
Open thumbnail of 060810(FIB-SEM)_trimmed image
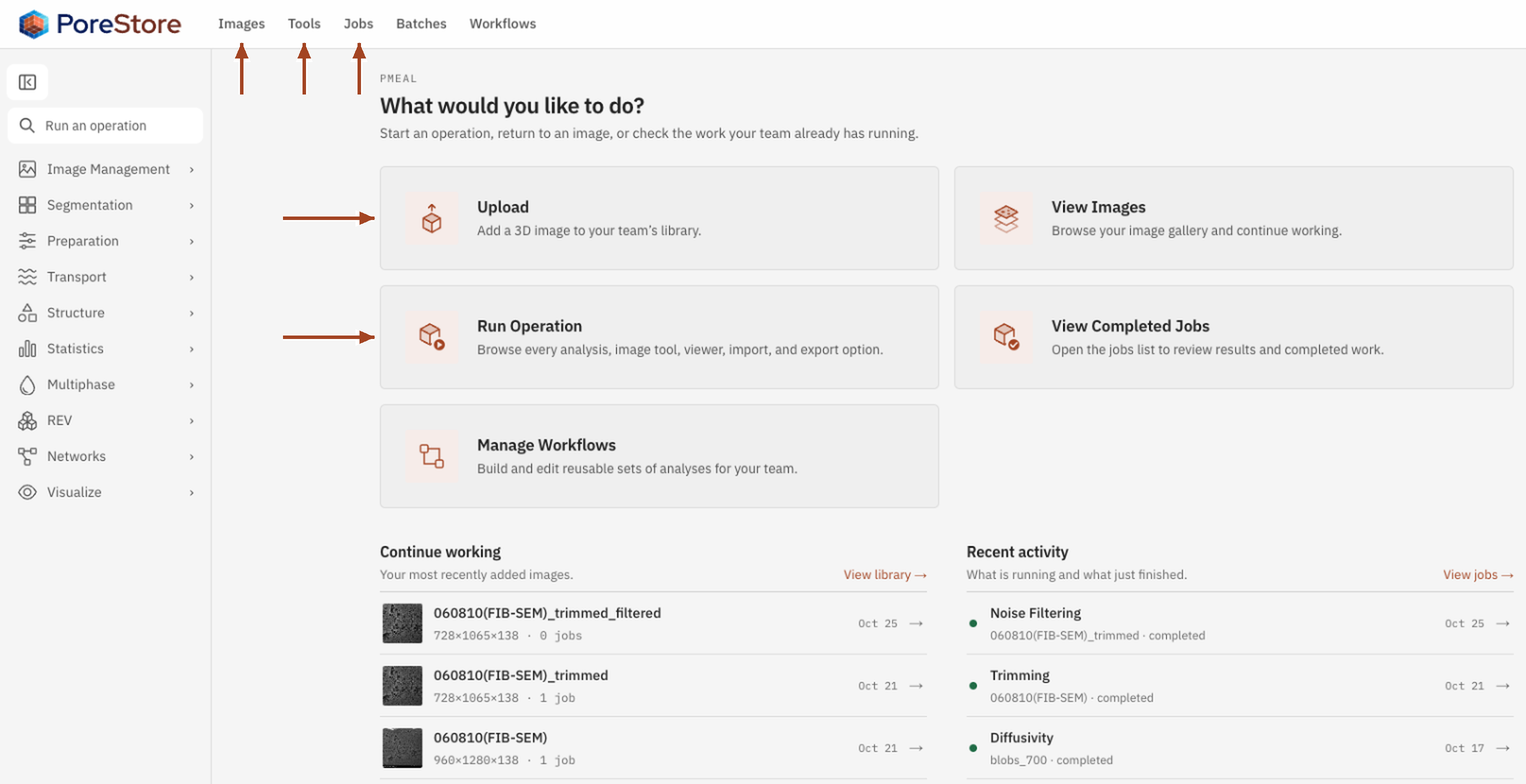(402, 686)
